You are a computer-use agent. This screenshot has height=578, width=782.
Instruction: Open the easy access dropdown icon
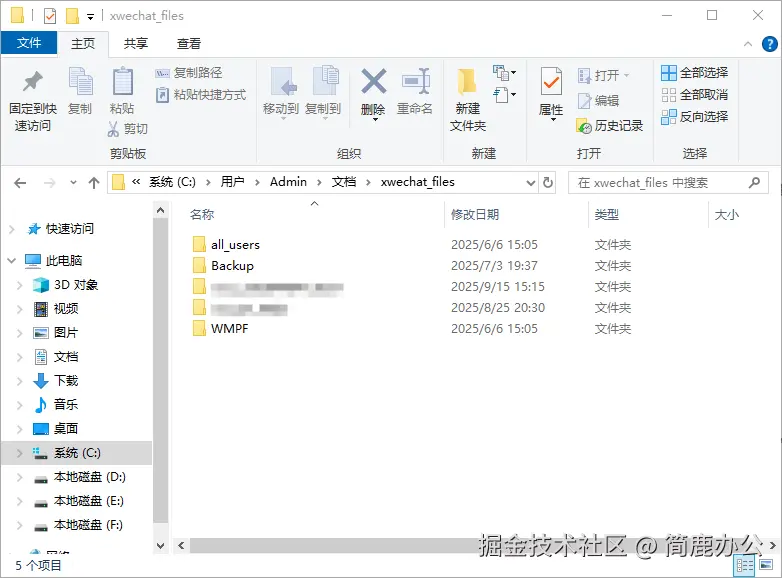(504, 94)
